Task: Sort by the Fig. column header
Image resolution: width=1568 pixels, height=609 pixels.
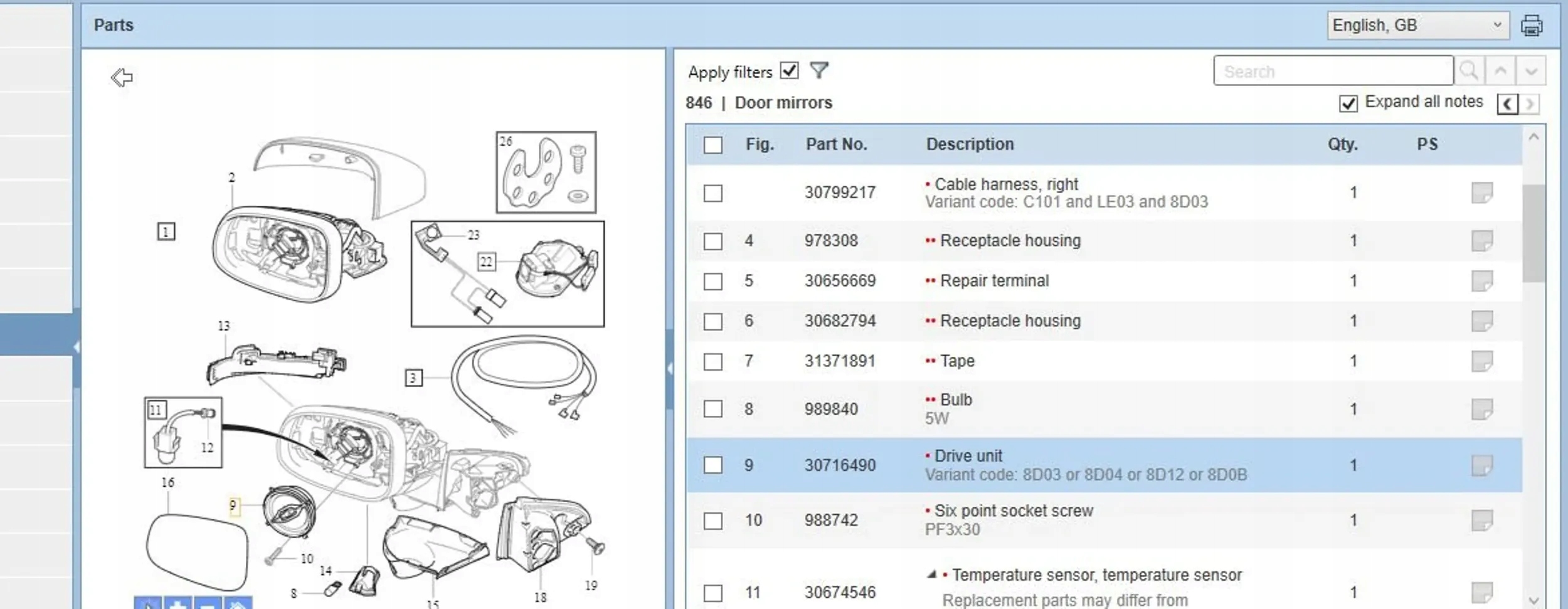Action: tap(760, 144)
